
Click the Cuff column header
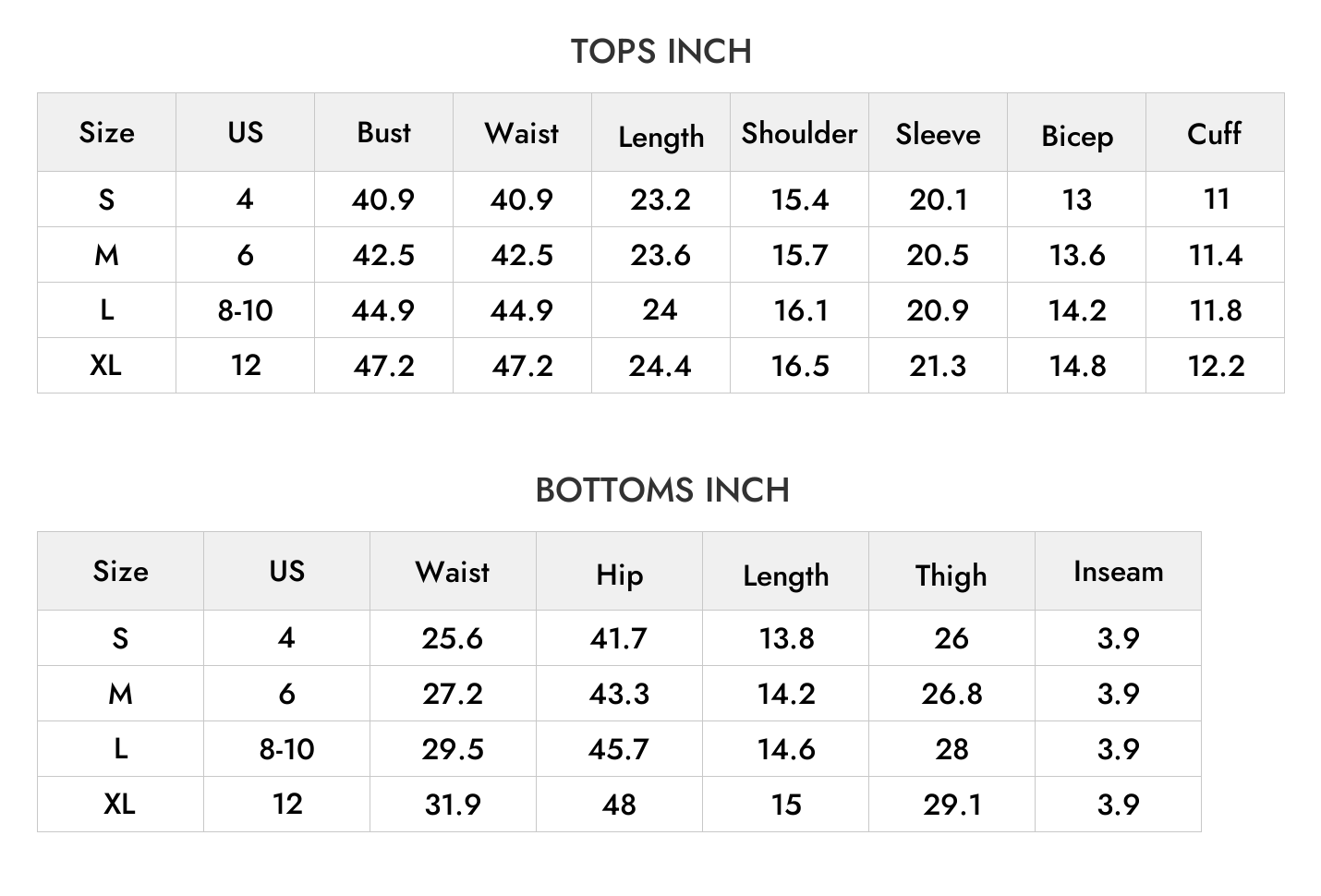tap(1214, 133)
